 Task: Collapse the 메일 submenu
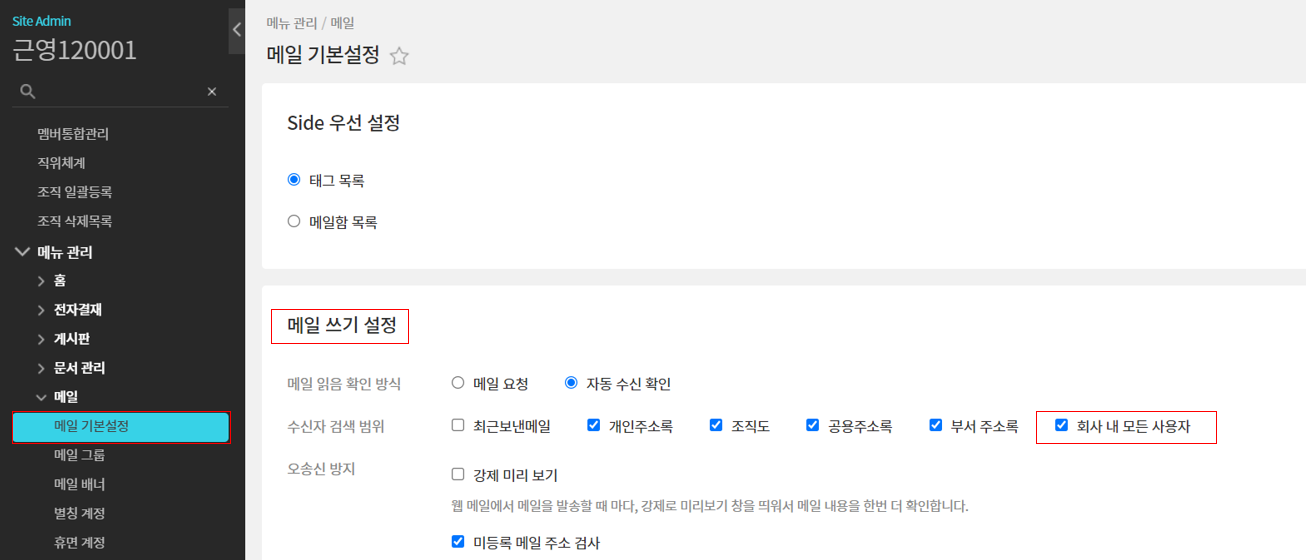point(41,397)
